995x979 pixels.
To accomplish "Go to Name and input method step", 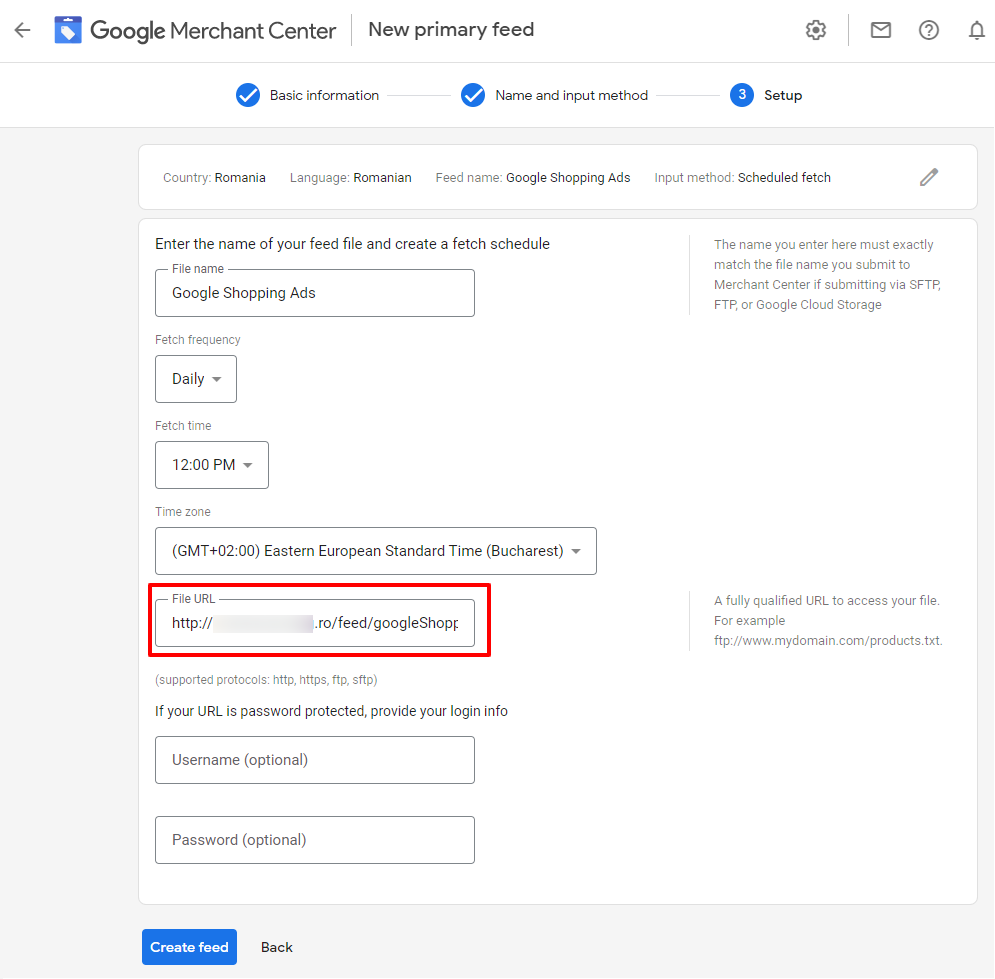I will point(571,95).
